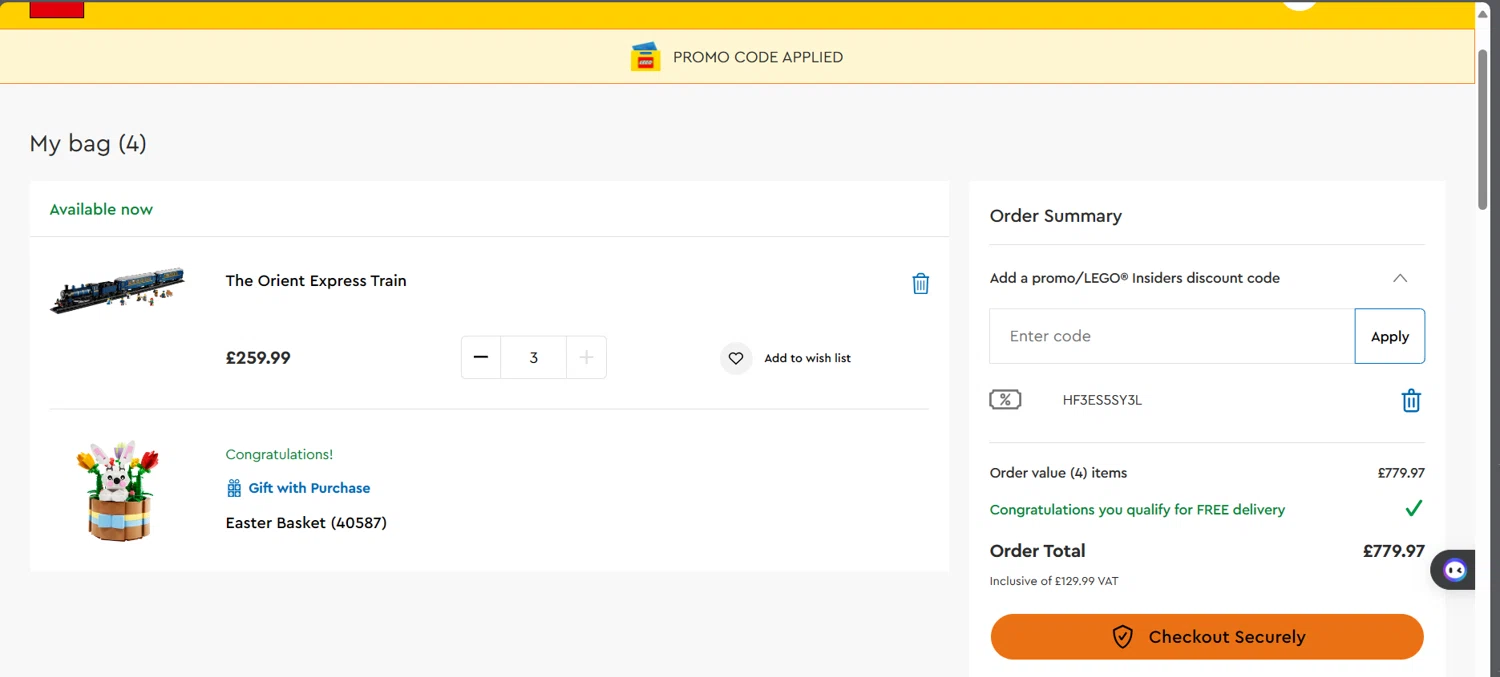Increase Orient Express quantity with plus
1500x677 pixels.
tap(587, 357)
